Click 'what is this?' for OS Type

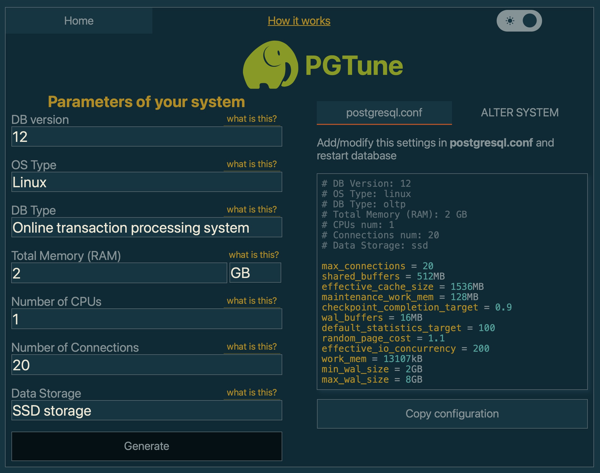point(252,164)
